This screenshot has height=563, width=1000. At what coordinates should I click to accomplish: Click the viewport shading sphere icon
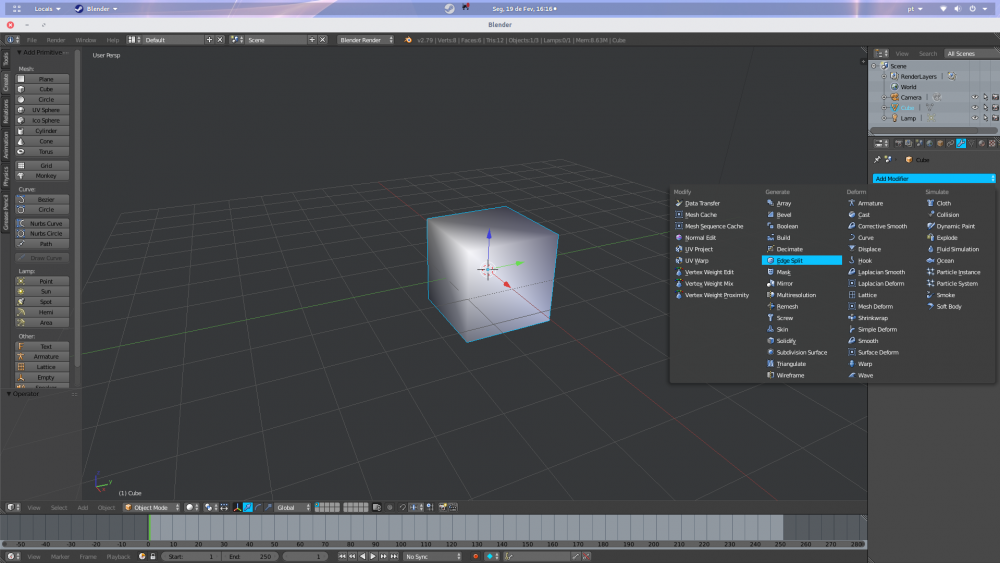click(x=191, y=508)
